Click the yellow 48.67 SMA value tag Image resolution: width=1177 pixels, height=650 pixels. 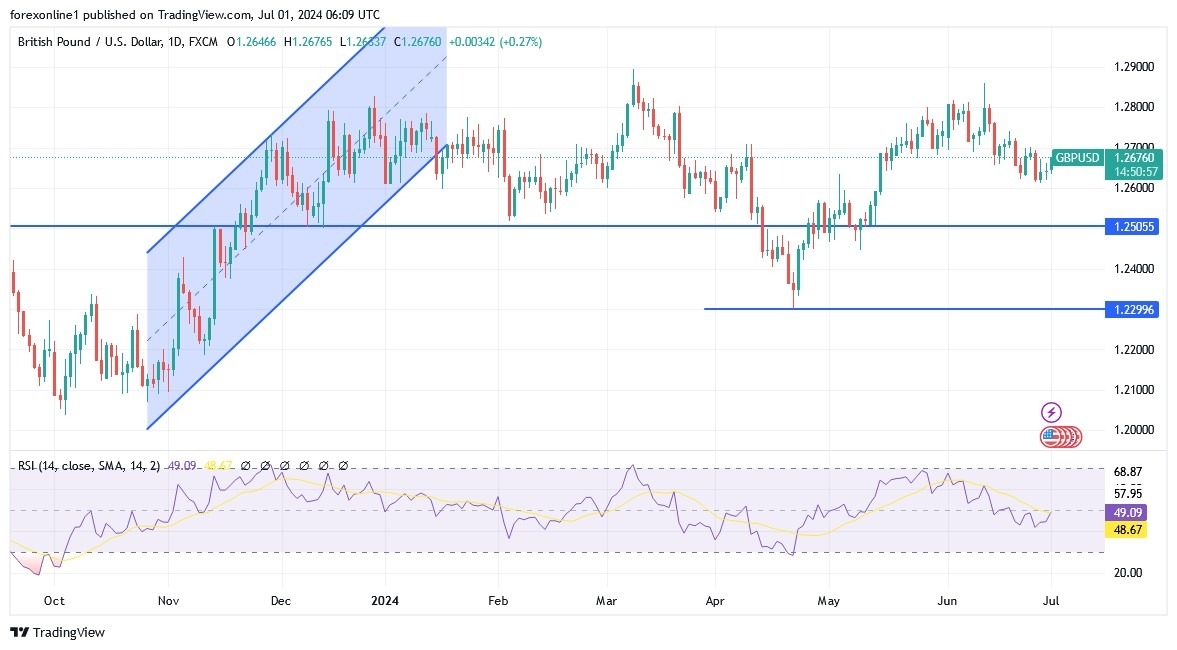[1129, 529]
